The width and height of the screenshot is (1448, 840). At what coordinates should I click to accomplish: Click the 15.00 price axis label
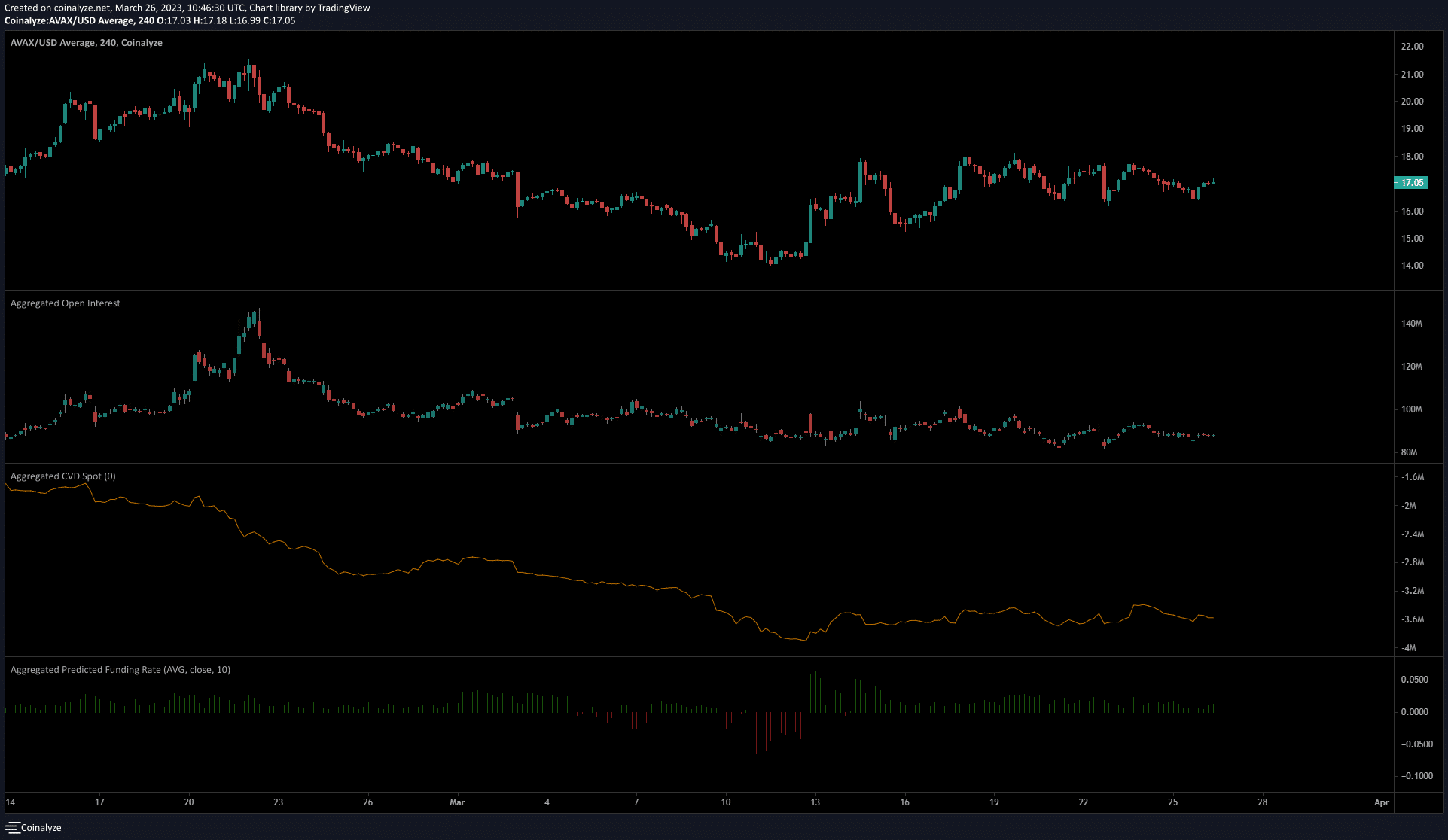click(x=1412, y=239)
